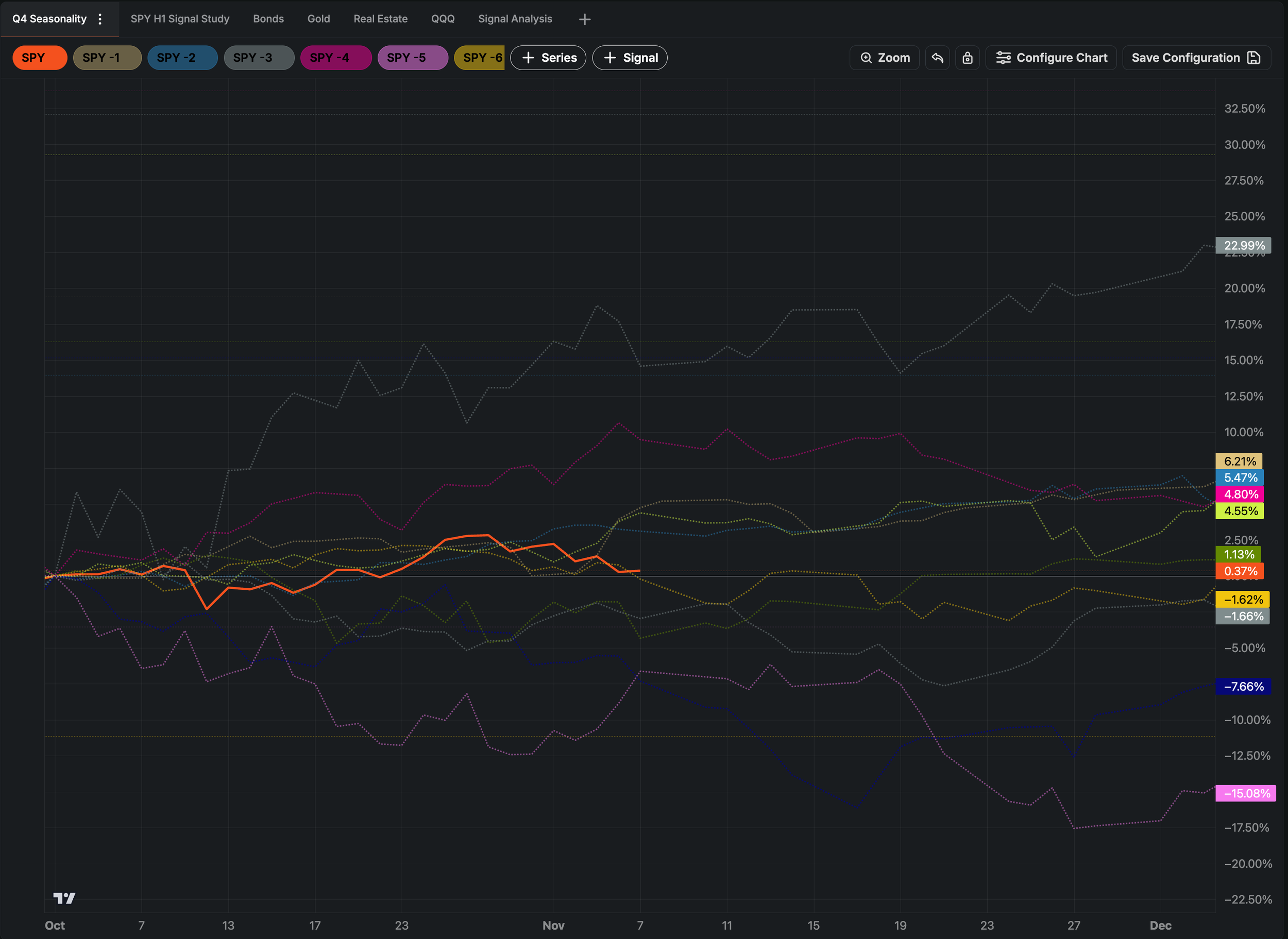Viewport: 1288px width, 939px height.
Task: Open the Q4 Seasonality tab options menu
Action: point(100,19)
